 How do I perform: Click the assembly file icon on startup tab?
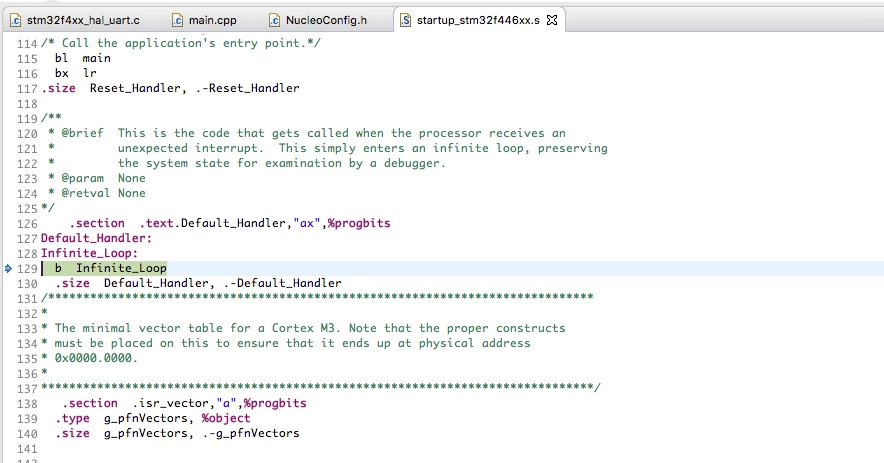pos(405,20)
